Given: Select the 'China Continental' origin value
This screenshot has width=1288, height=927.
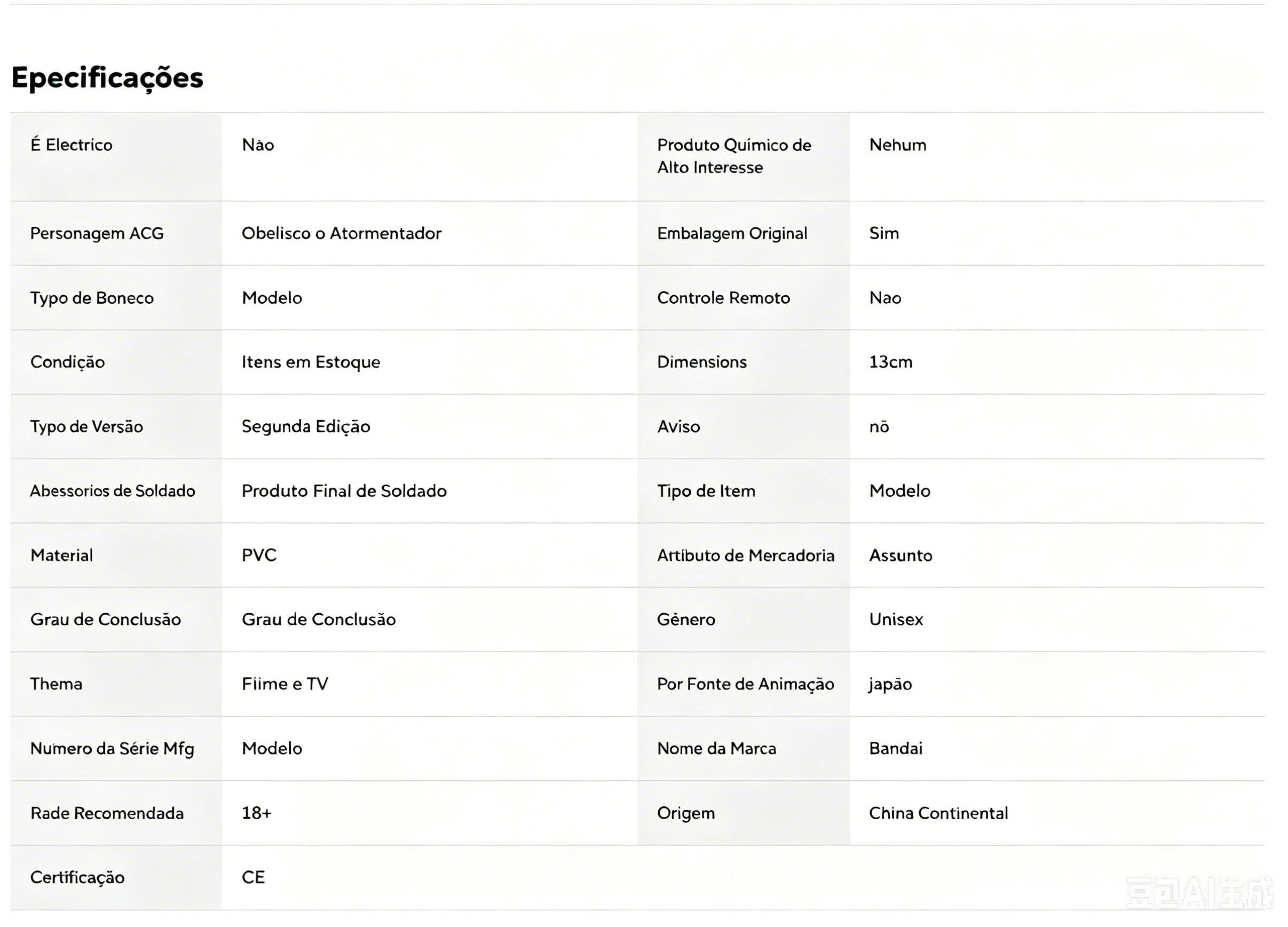Looking at the screenshot, I should click(x=939, y=813).
